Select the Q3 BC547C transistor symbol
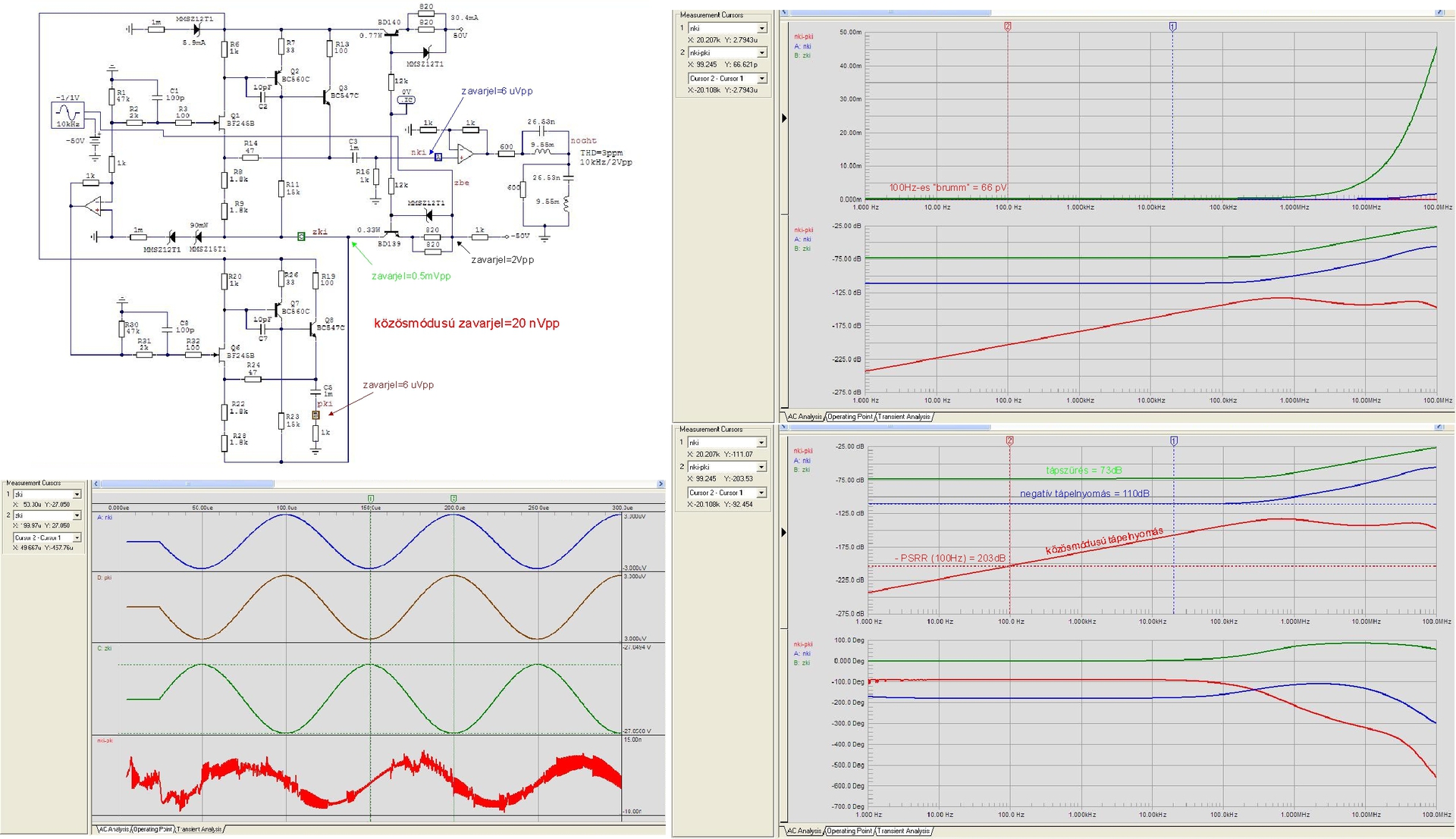 (x=326, y=96)
